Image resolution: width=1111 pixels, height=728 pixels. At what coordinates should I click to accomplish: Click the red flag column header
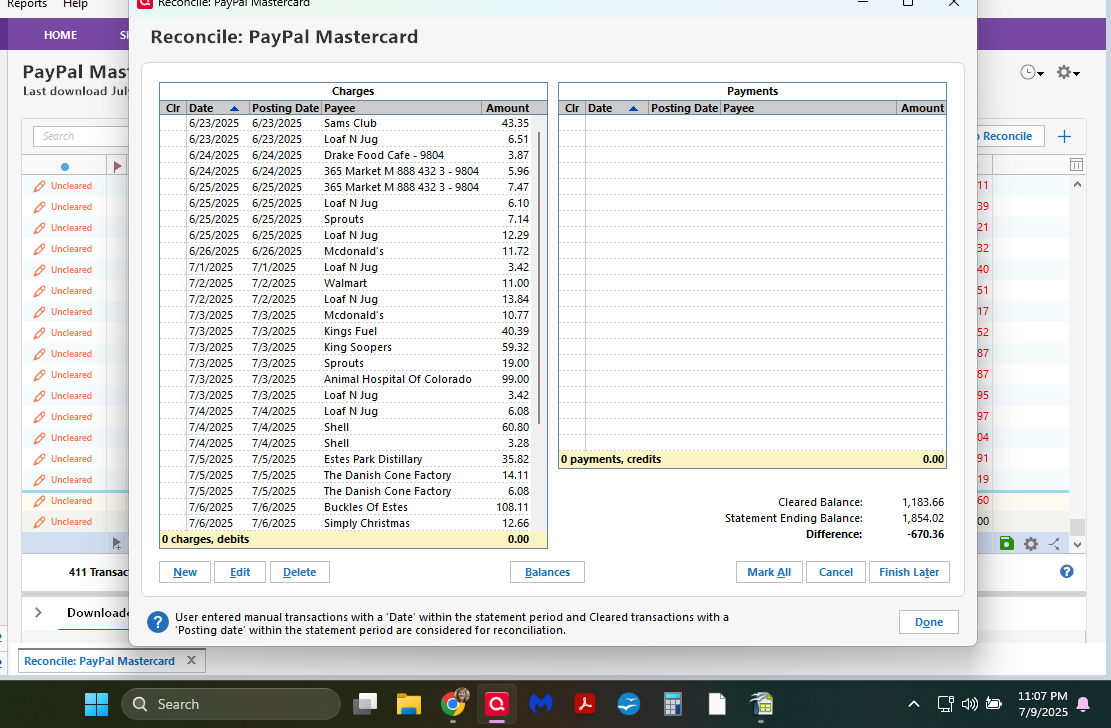tap(117, 166)
